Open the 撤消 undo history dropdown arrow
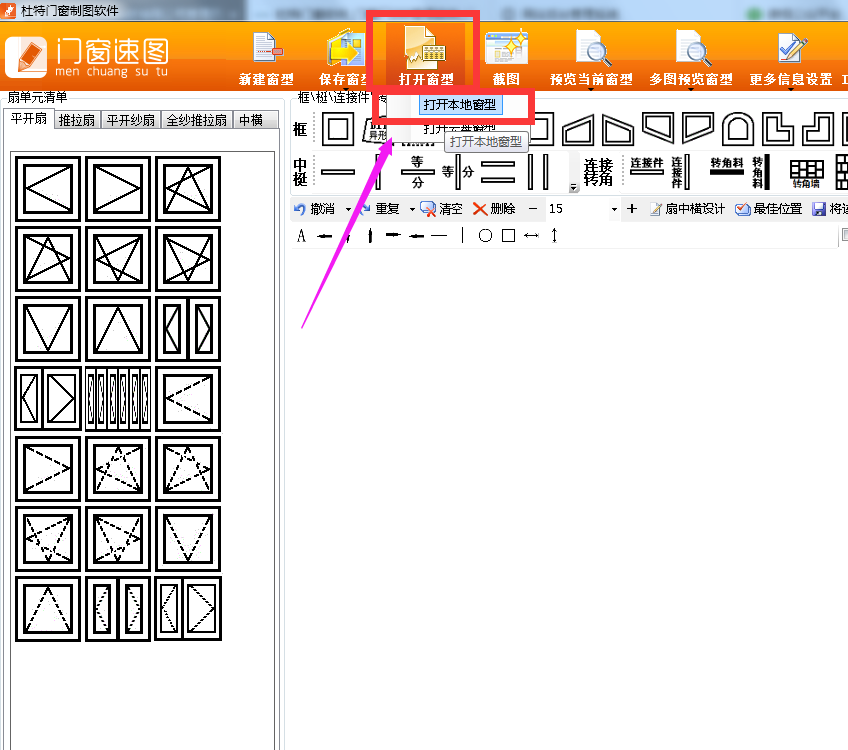This screenshot has height=750, width=848. (348, 209)
